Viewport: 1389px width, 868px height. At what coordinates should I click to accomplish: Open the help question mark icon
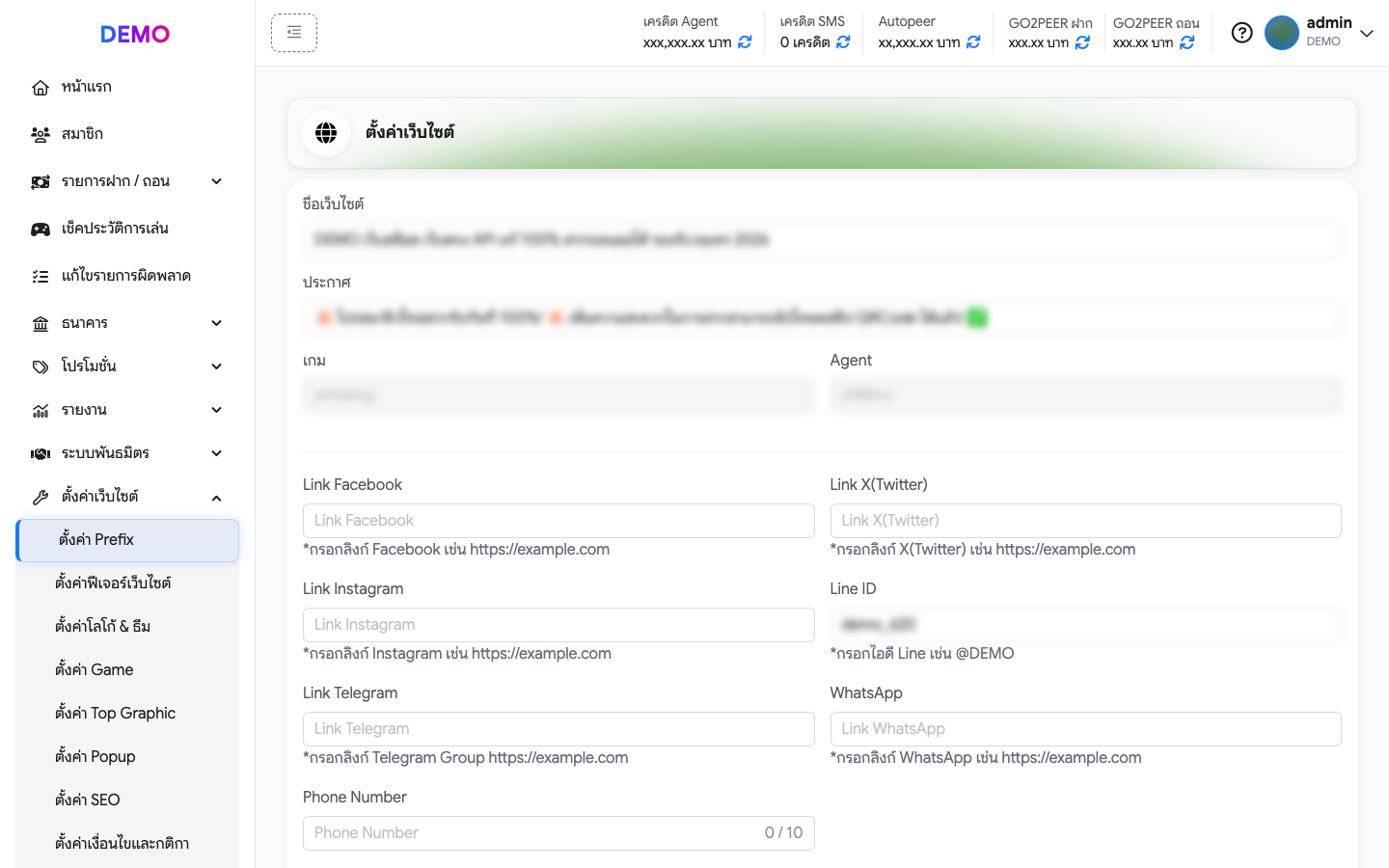[1242, 33]
